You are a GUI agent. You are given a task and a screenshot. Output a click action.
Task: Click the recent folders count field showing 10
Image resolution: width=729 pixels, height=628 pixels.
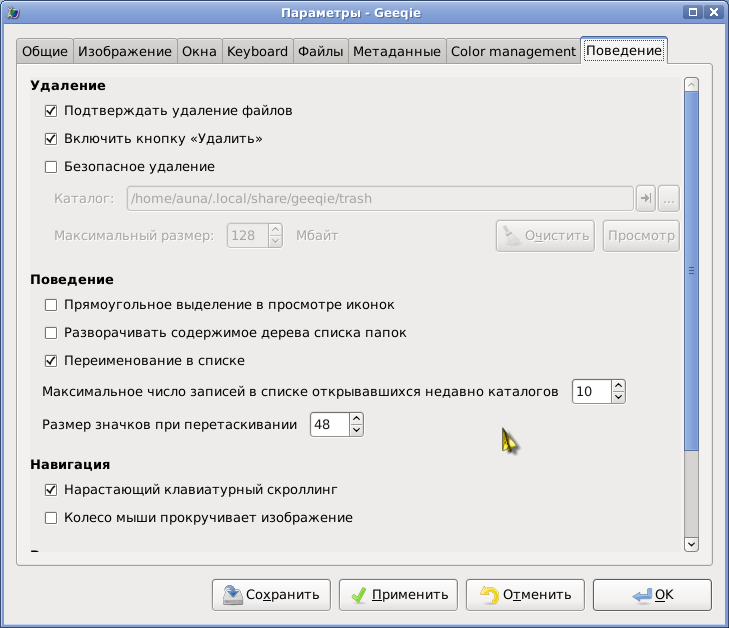(x=591, y=391)
